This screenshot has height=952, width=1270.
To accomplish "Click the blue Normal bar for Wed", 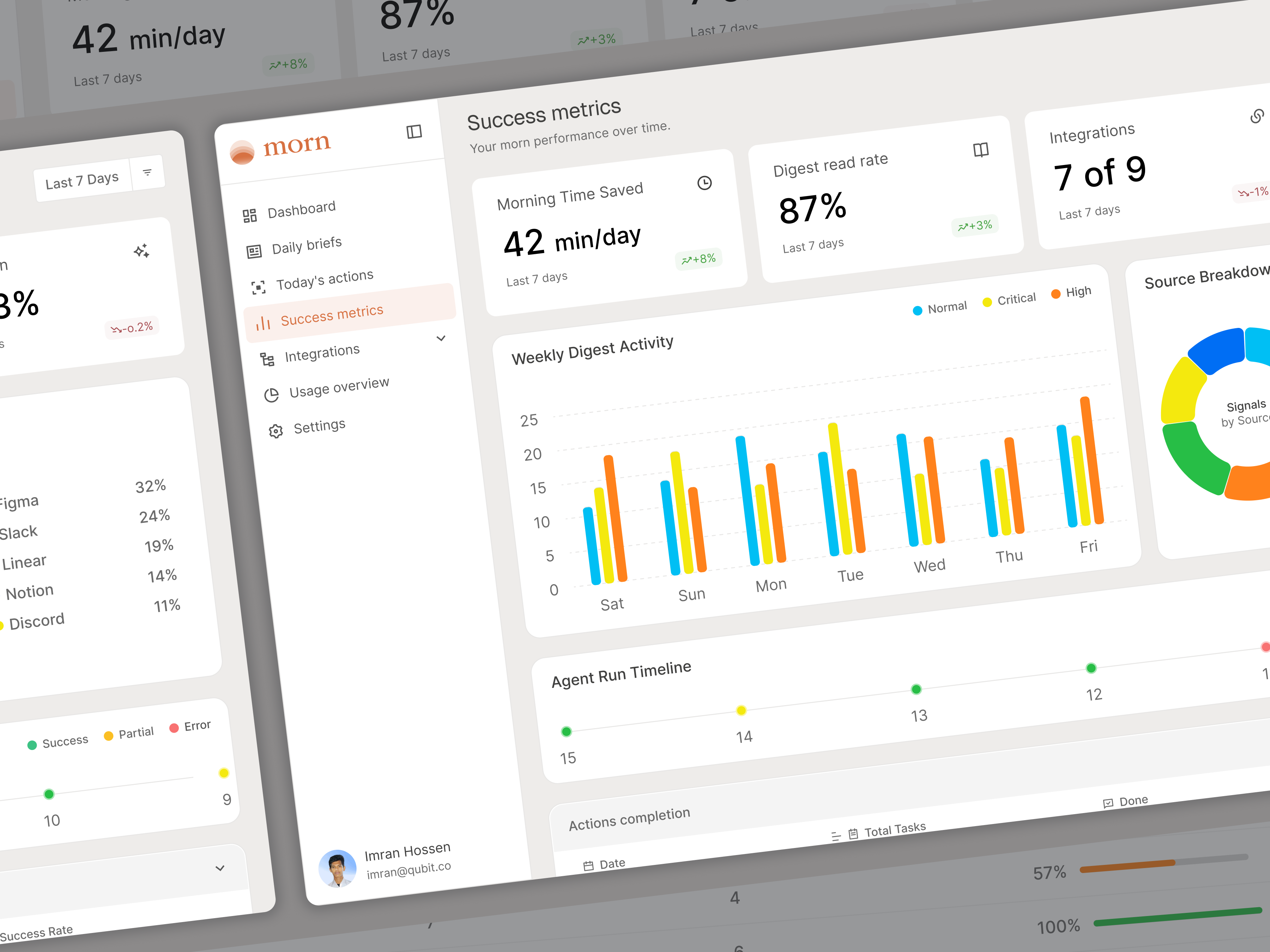I will click(x=908, y=490).
